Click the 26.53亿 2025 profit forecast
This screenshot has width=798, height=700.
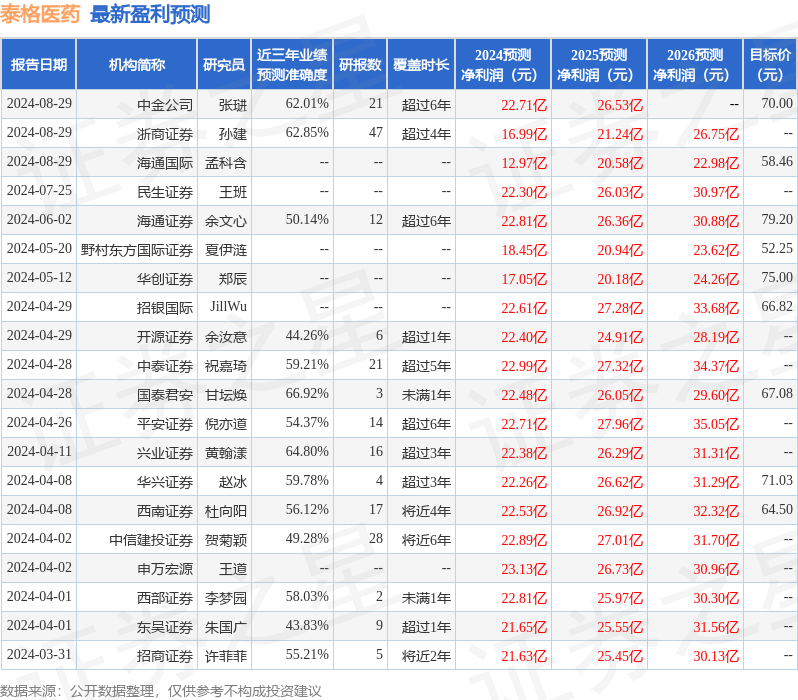(620, 105)
